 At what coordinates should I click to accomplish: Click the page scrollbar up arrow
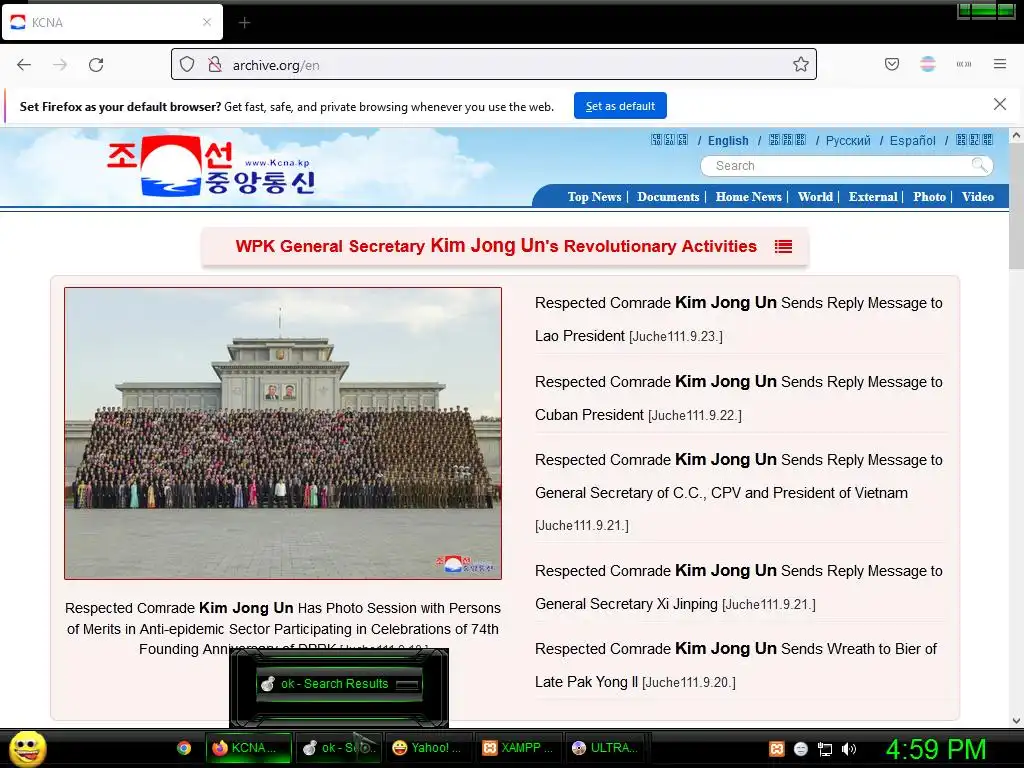[1016, 135]
